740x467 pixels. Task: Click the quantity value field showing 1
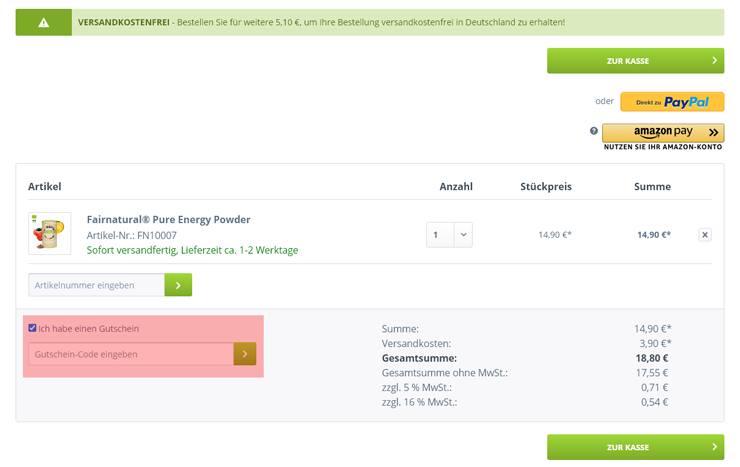439,235
